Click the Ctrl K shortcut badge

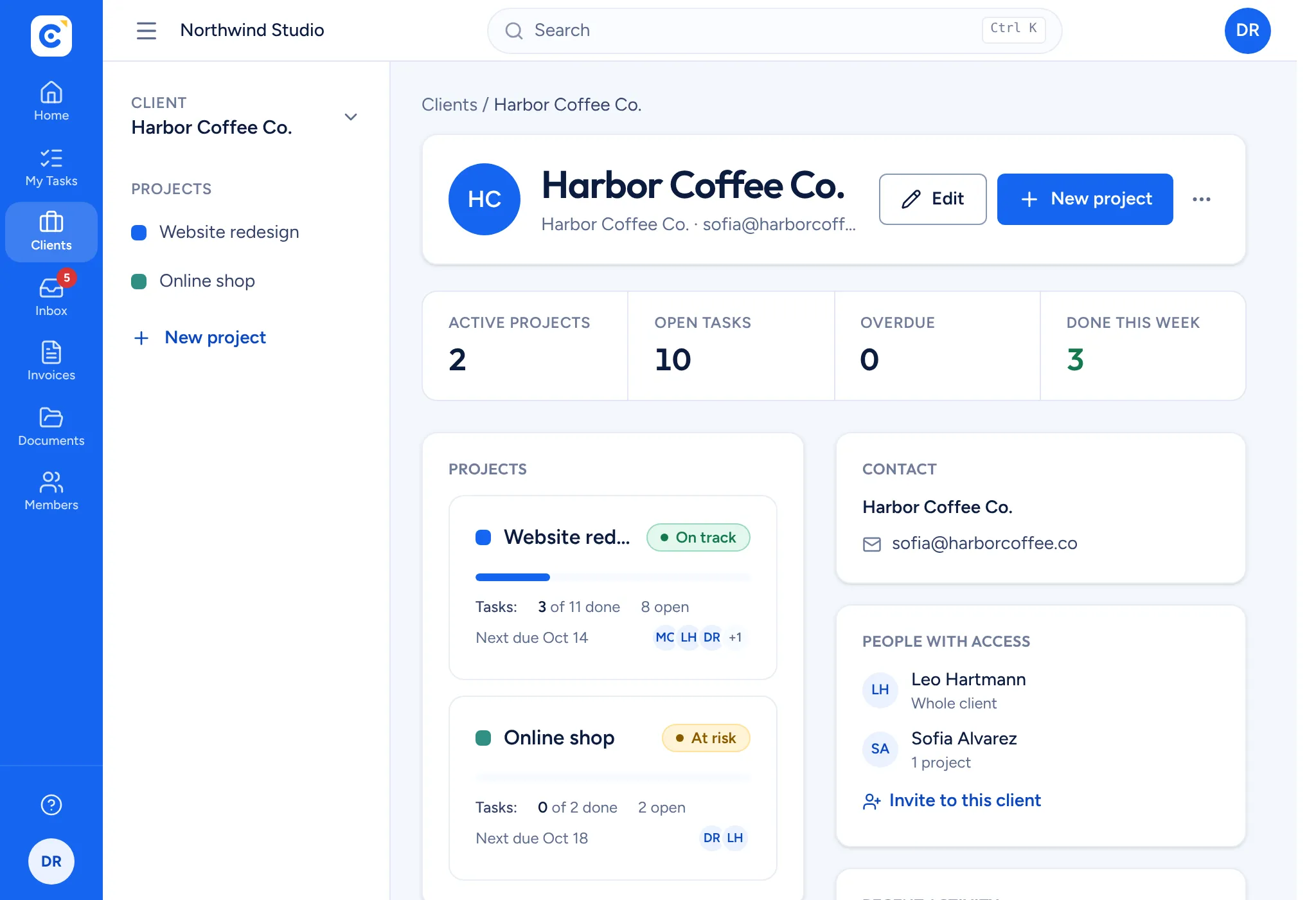(x=1013, y=29)
